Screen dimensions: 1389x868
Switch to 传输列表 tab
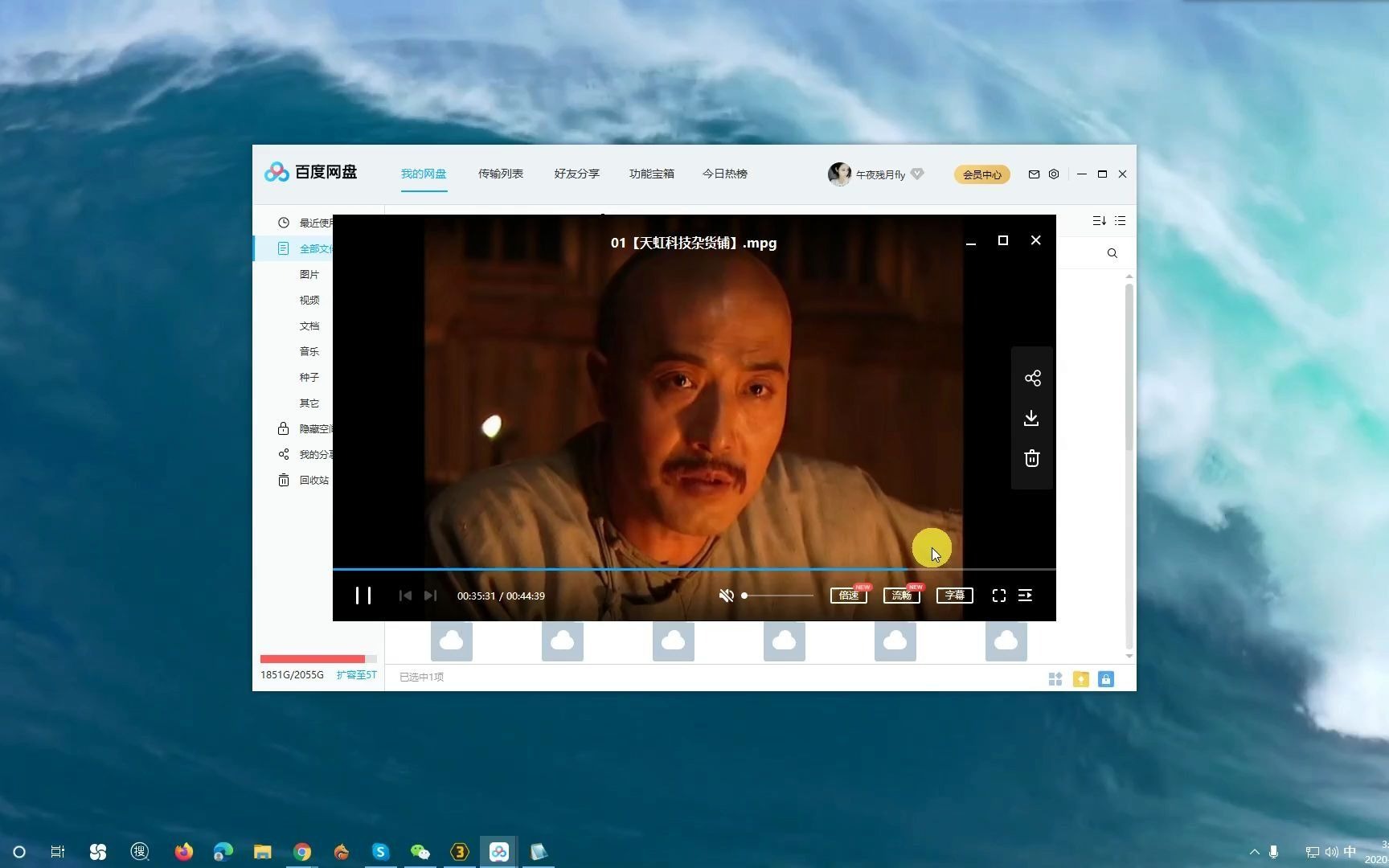pyautogui.click(x=501, y=174)
